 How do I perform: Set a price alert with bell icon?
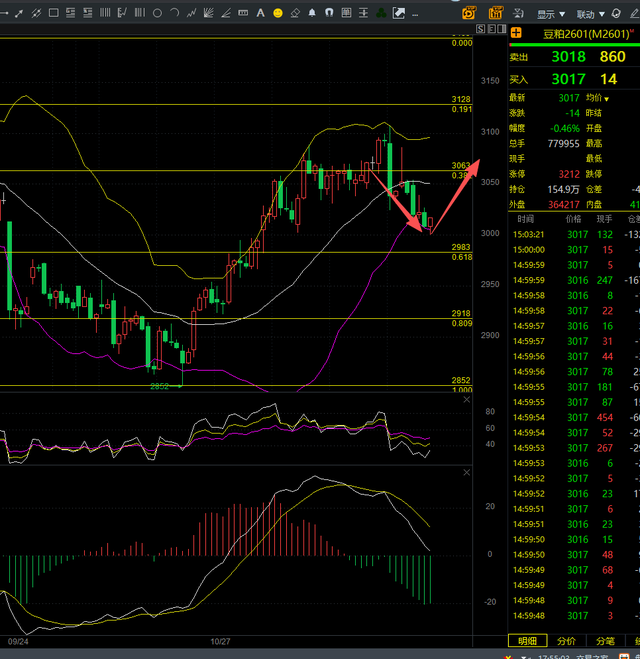pyautogui.click(x=312, y=13)
